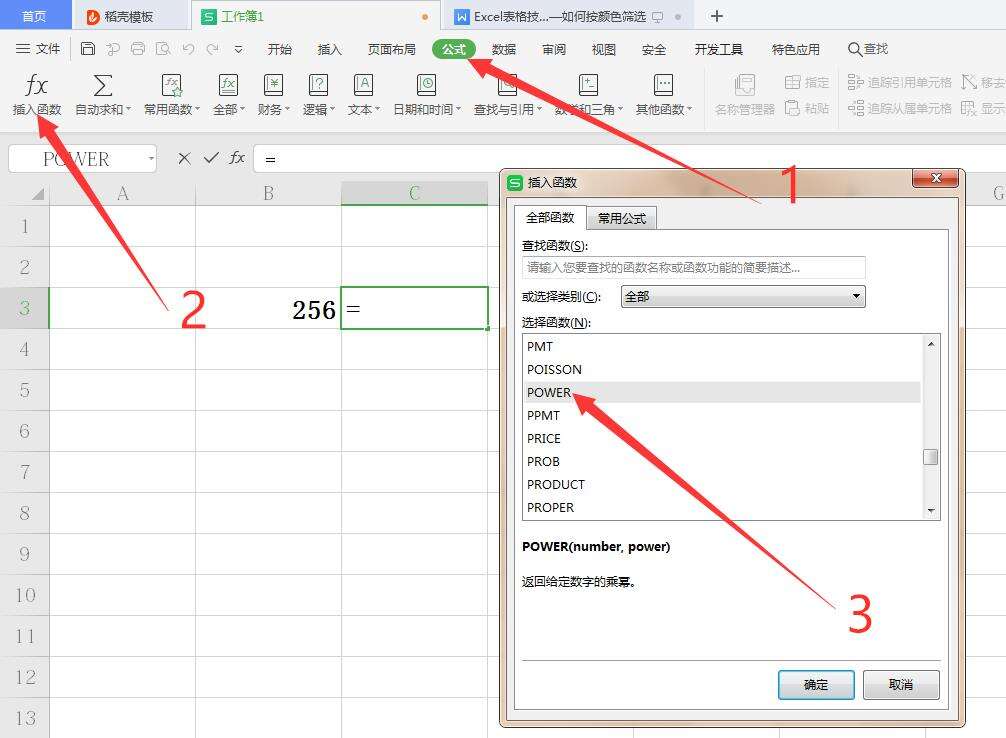Open the All functions (全部) icon

pos(228,85)
